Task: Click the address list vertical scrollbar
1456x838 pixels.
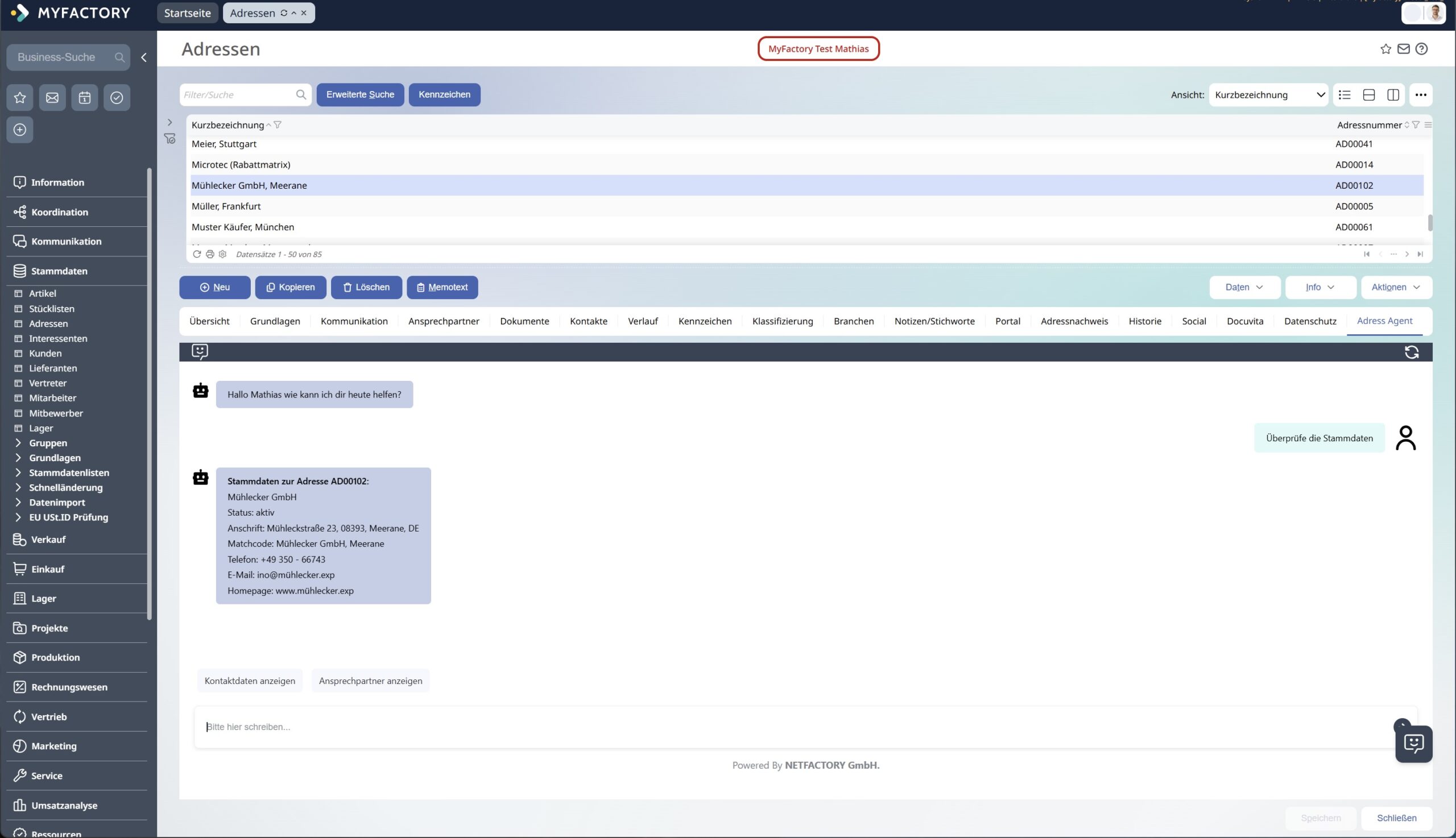Action: coord(1429,222)
